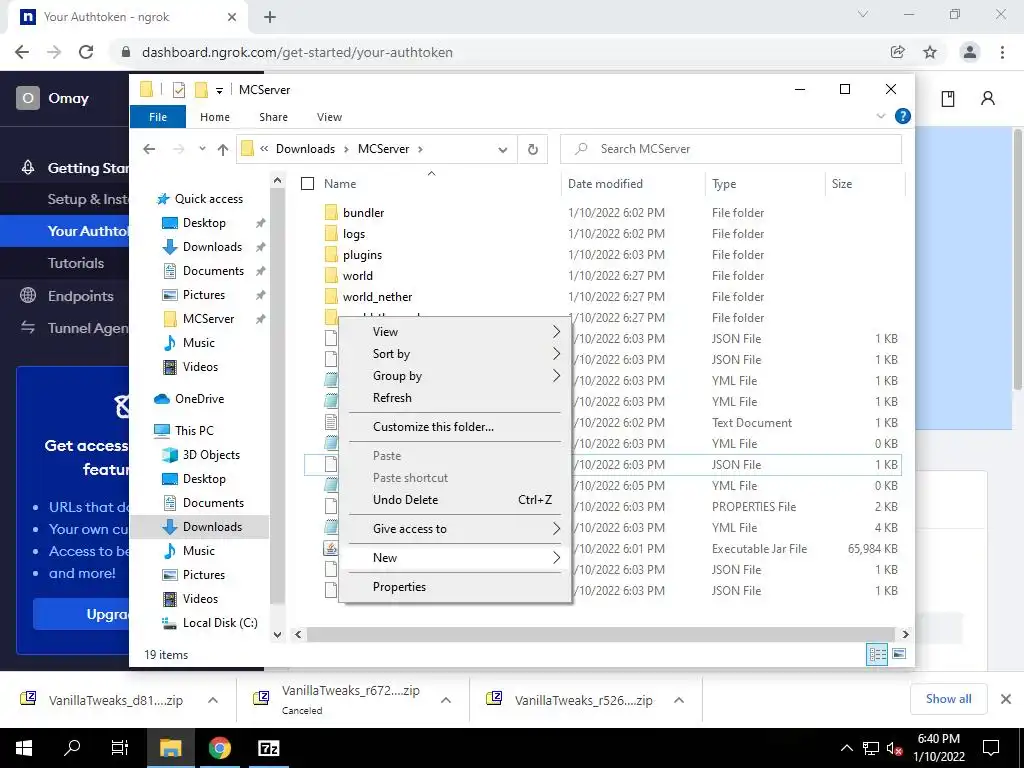1024x768 pixels.
Task: Open the plugins folder
Action: [x=362, y=255]
